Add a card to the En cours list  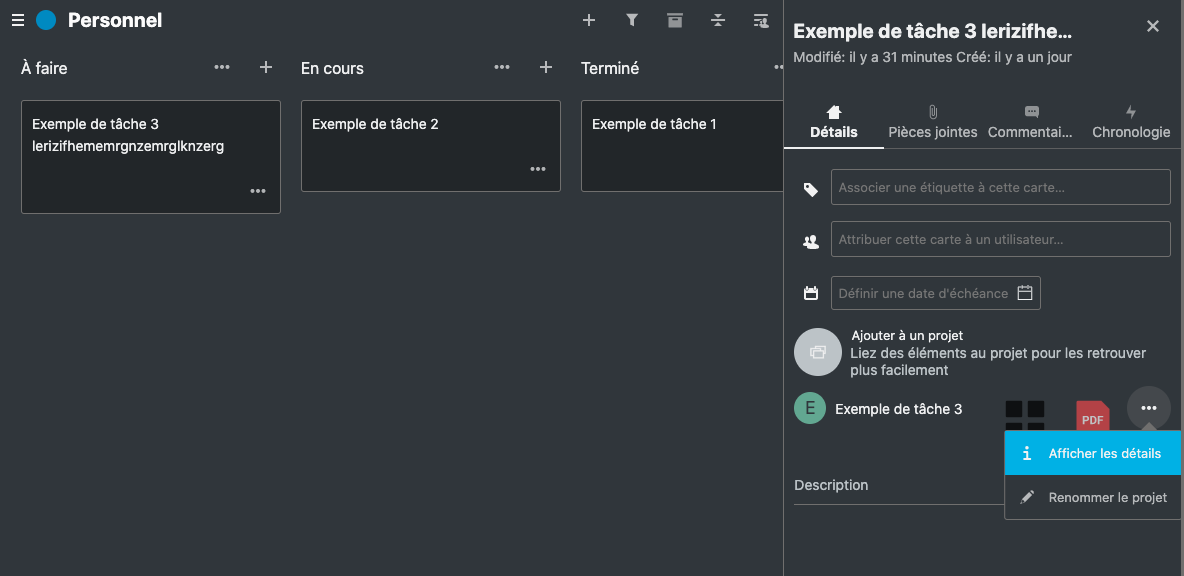click(546, 67)
